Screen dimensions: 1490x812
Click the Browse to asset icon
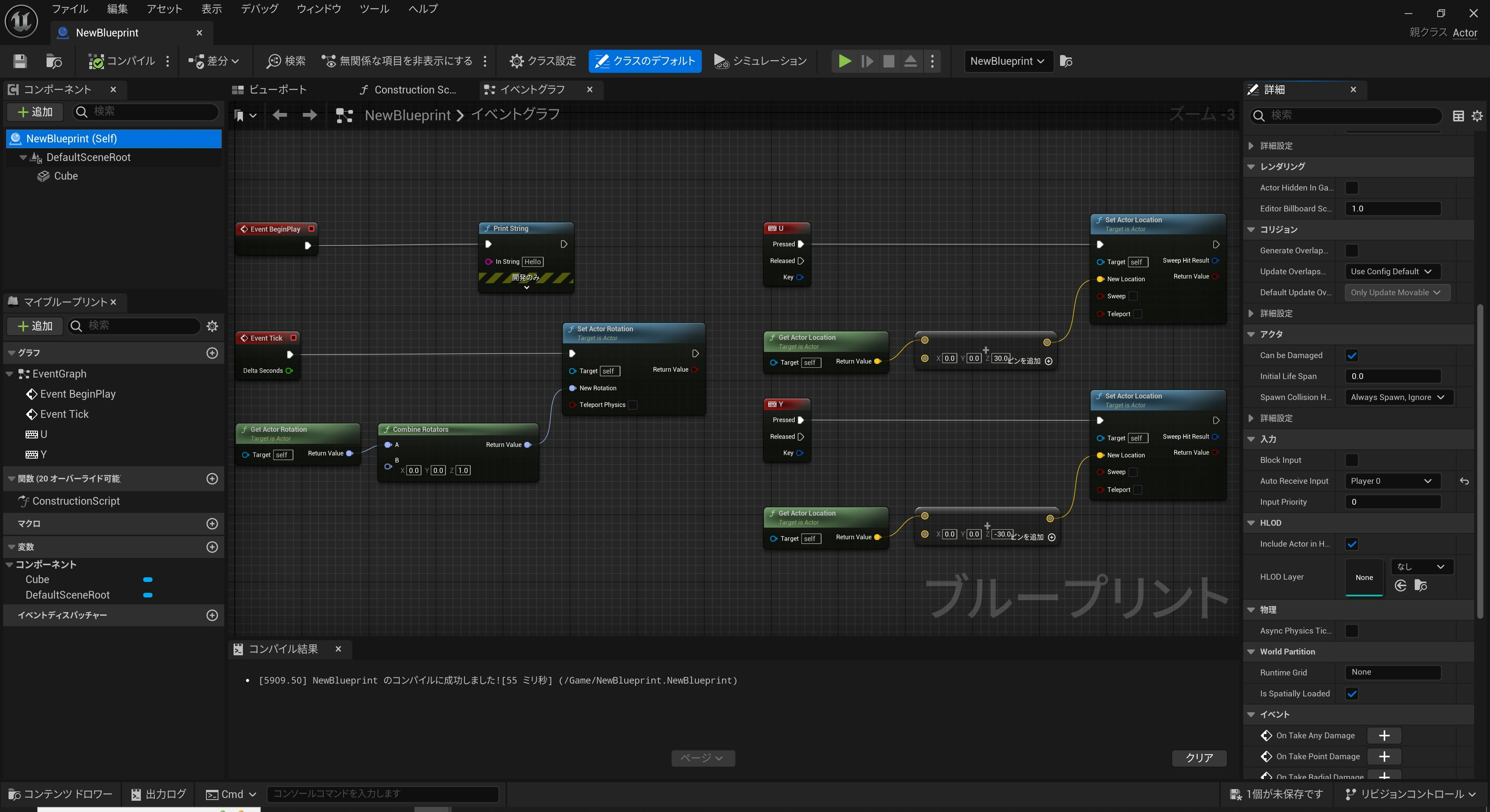(54, 61)
